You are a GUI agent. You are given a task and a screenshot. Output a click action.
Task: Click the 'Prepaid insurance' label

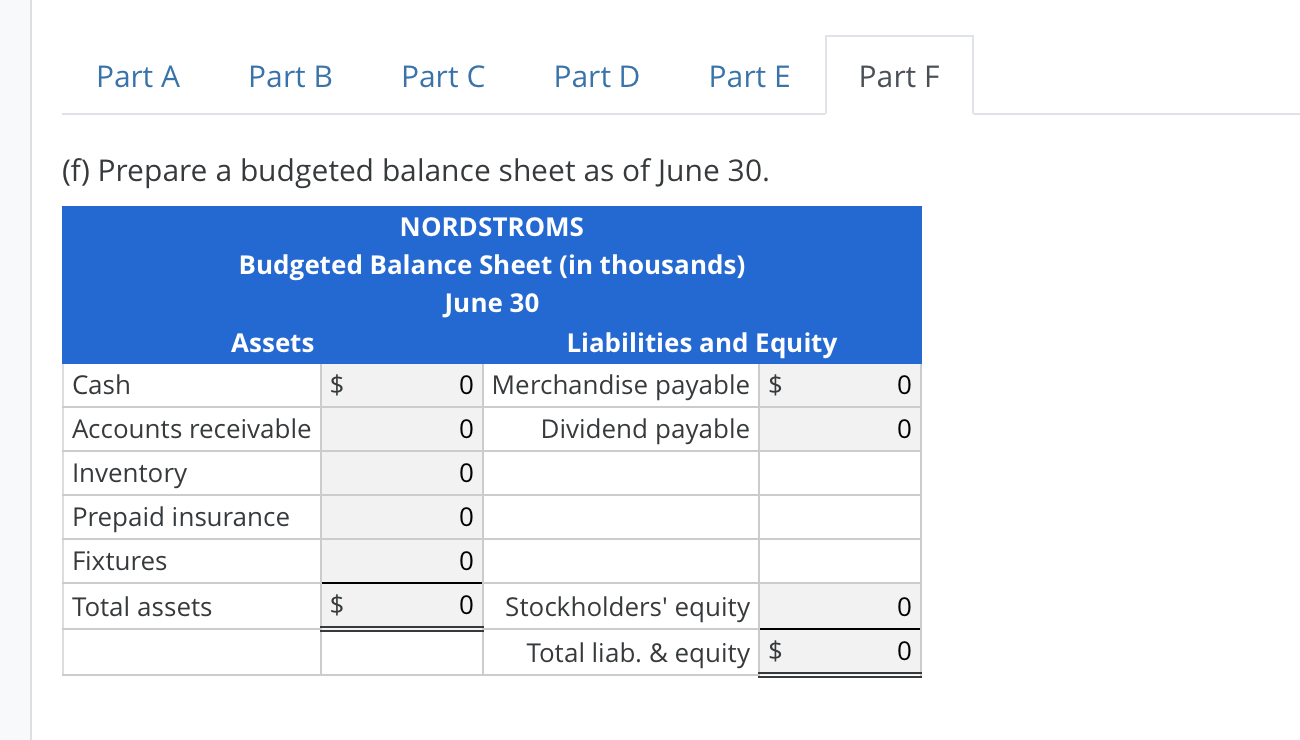(181, 517)
